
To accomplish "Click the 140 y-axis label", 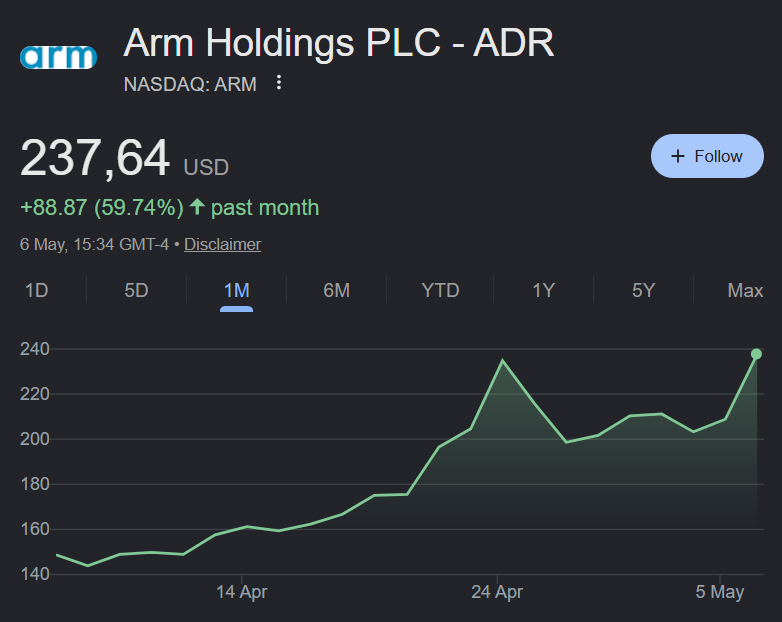I will (35, 574).
